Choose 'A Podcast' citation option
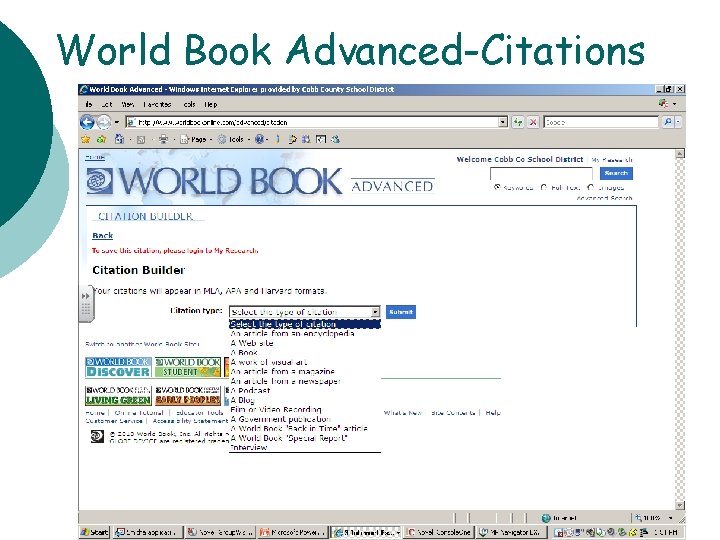This screenshot has width=720, height=540. click(304, 390)
